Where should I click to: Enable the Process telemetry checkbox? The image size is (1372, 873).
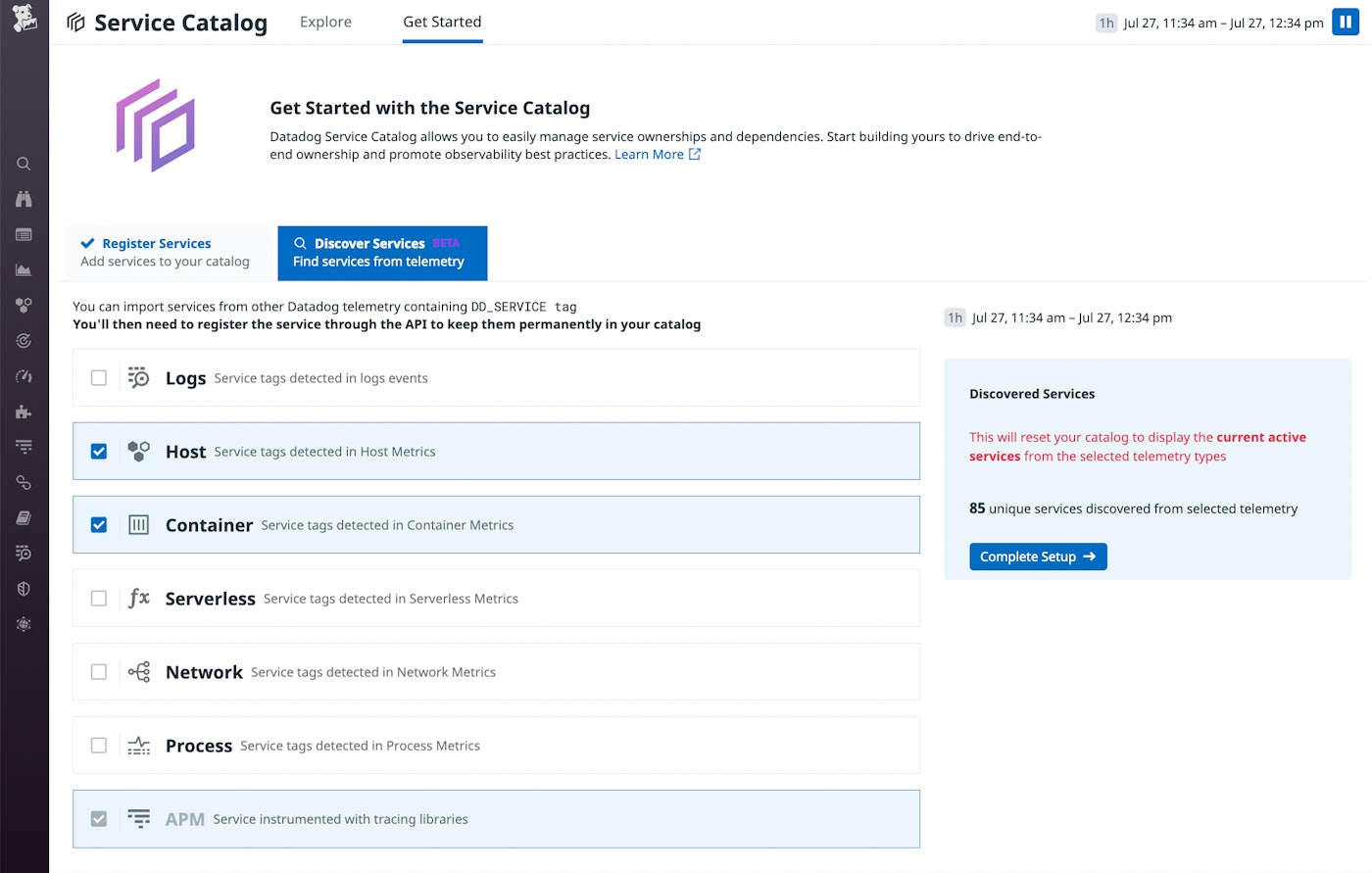click(99, 746)
